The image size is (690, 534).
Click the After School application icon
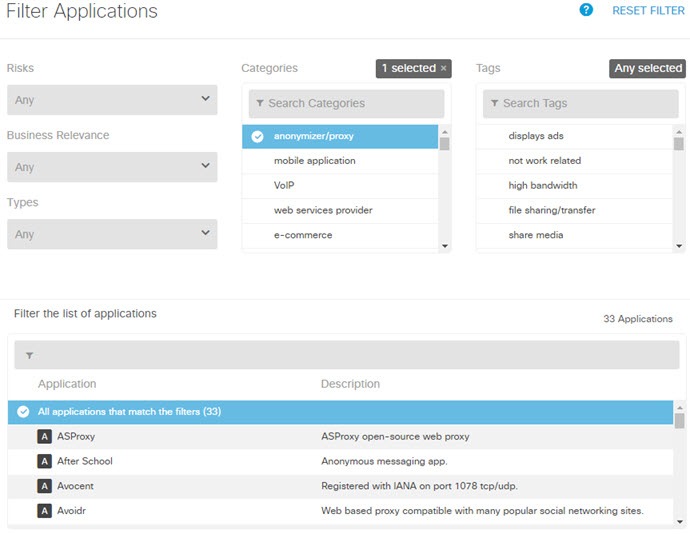(x=44, y=461)
